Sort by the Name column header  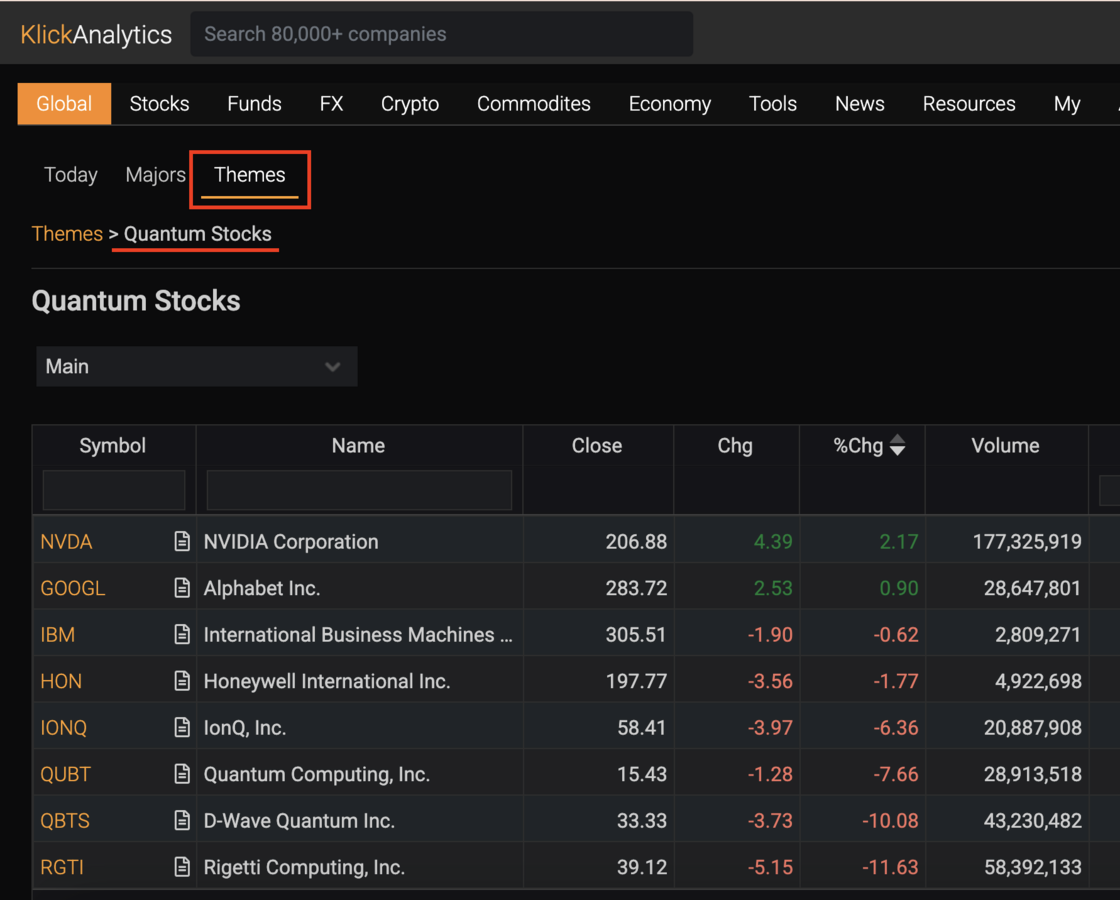coord(359,446)
